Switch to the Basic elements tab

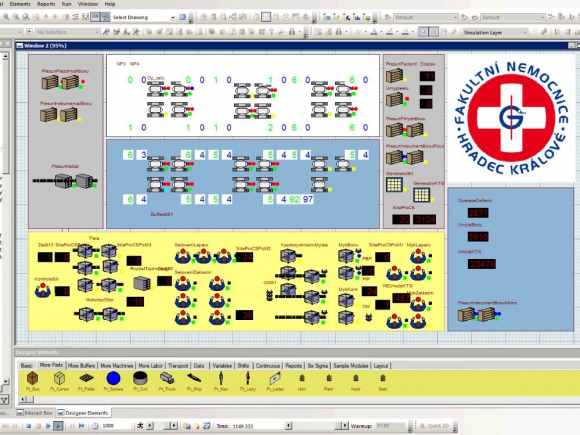(x=27, y=365)
